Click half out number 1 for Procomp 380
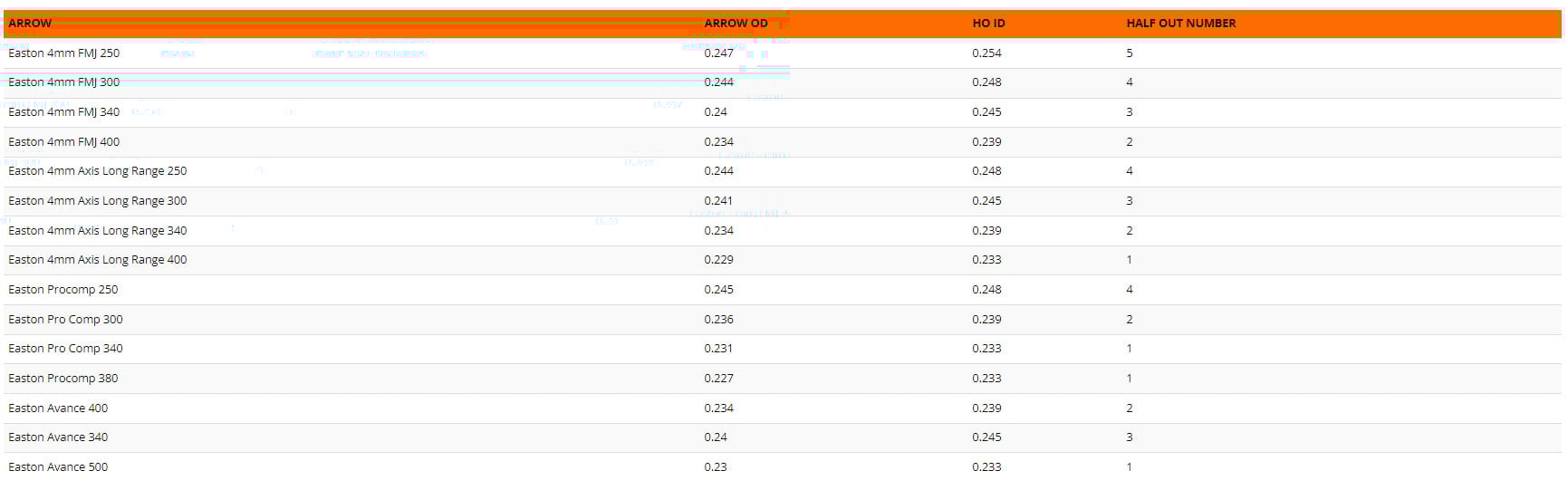Image resolution: width=1568 pixels, height=490 pixels. coord(1130,379)
